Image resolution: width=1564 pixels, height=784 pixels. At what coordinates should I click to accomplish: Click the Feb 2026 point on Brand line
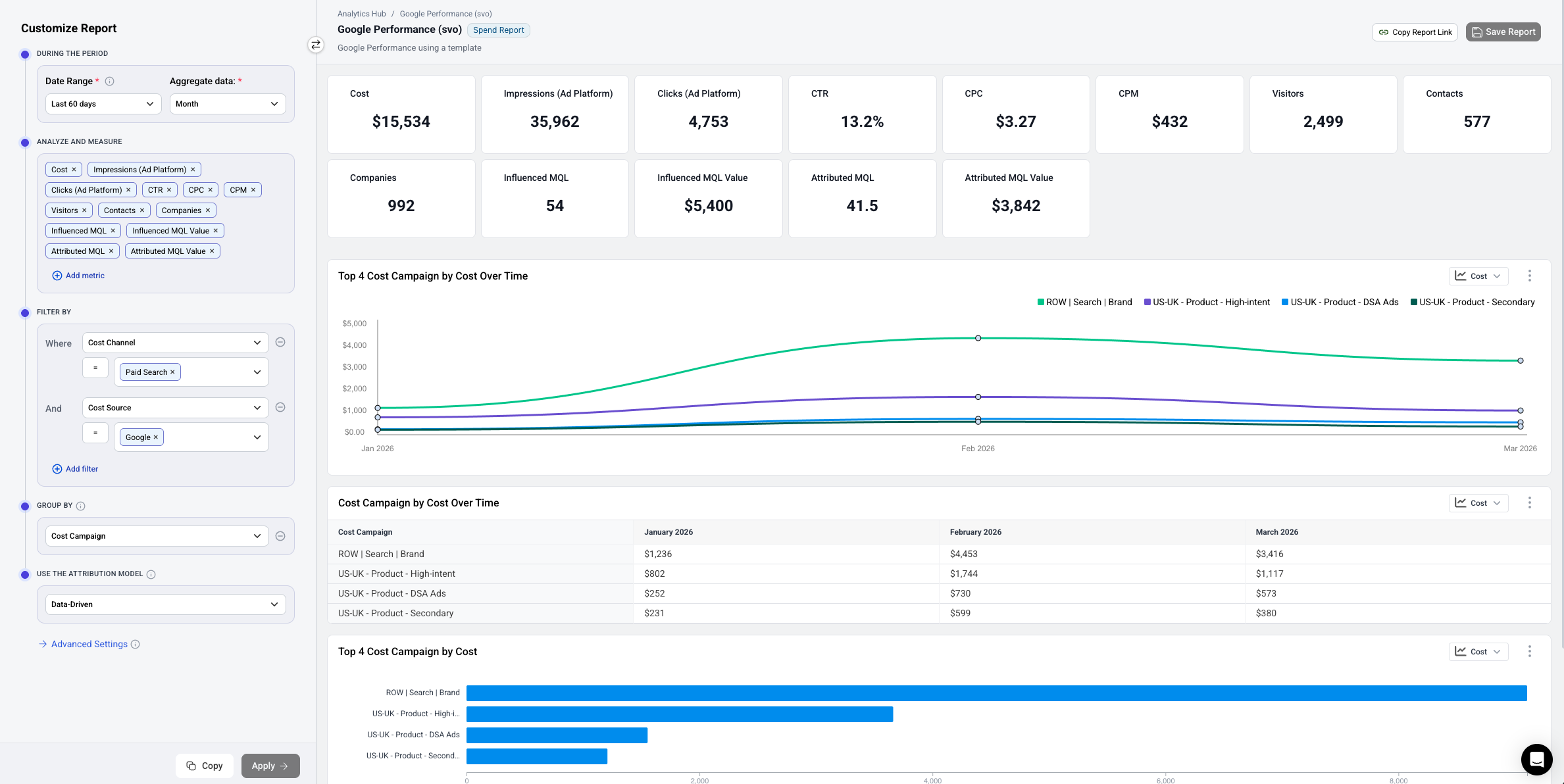pyautogui.click(x=978, y=338)
